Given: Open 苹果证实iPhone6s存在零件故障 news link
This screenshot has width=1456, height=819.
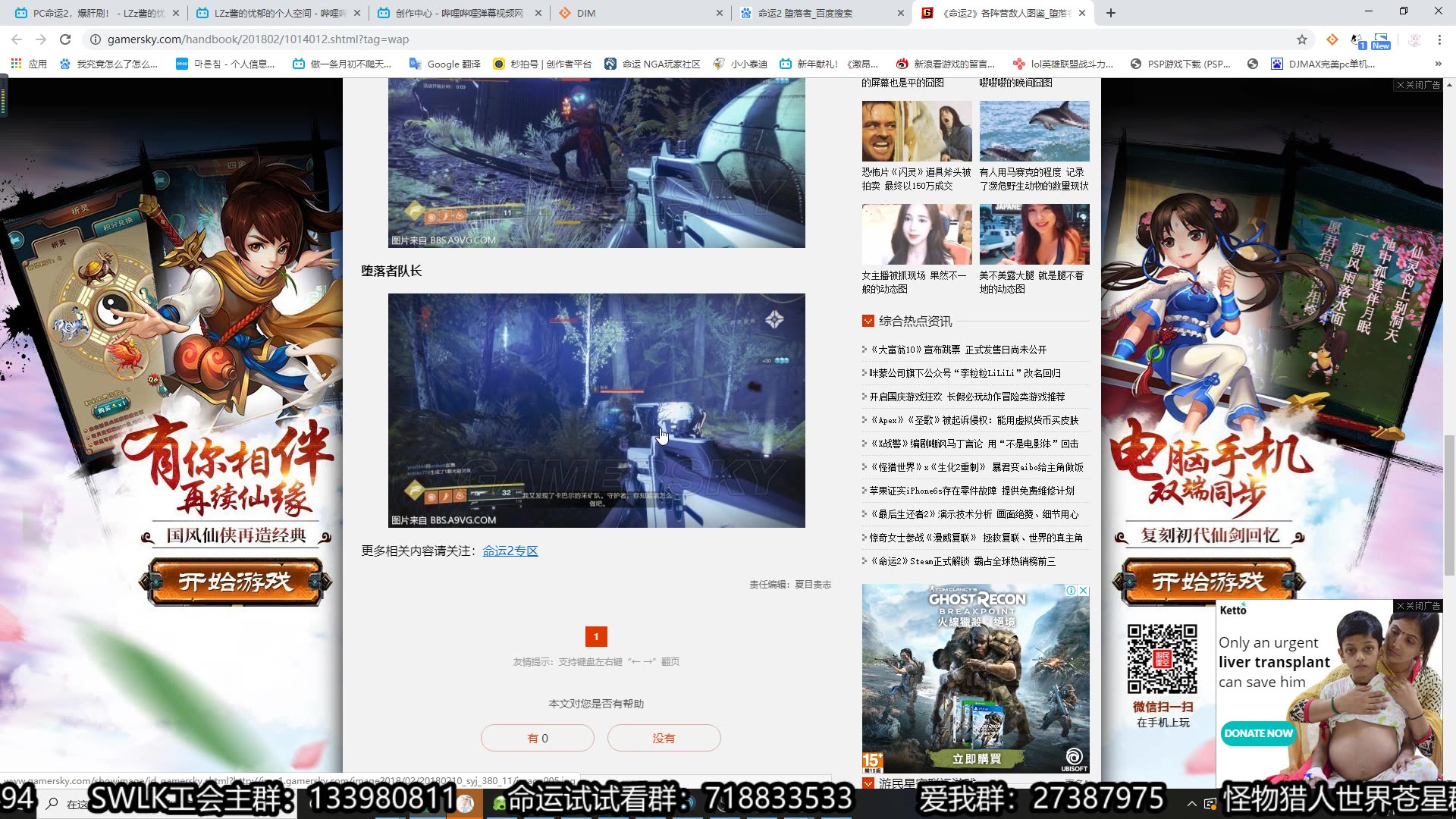Looking at the screenshot, I should click(x=972, y=491).
